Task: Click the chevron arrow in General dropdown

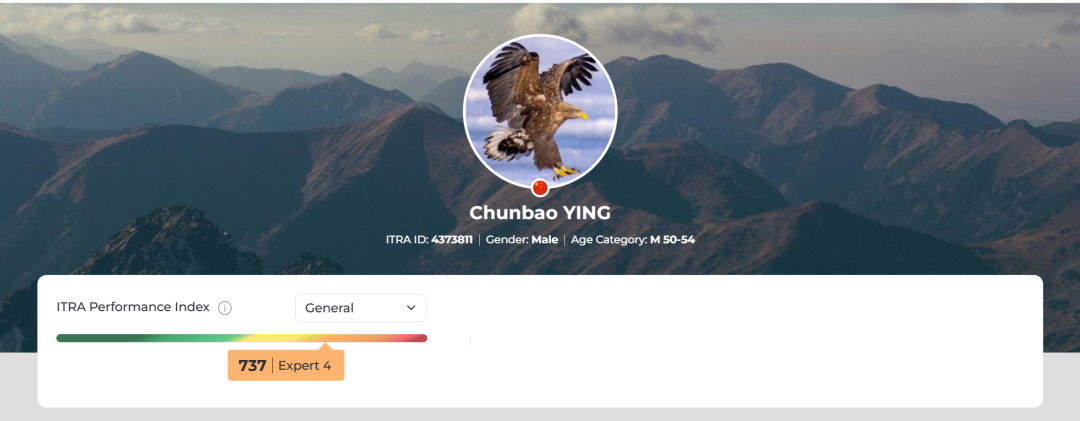Action: pyautogui.click(x=411, y=308)
